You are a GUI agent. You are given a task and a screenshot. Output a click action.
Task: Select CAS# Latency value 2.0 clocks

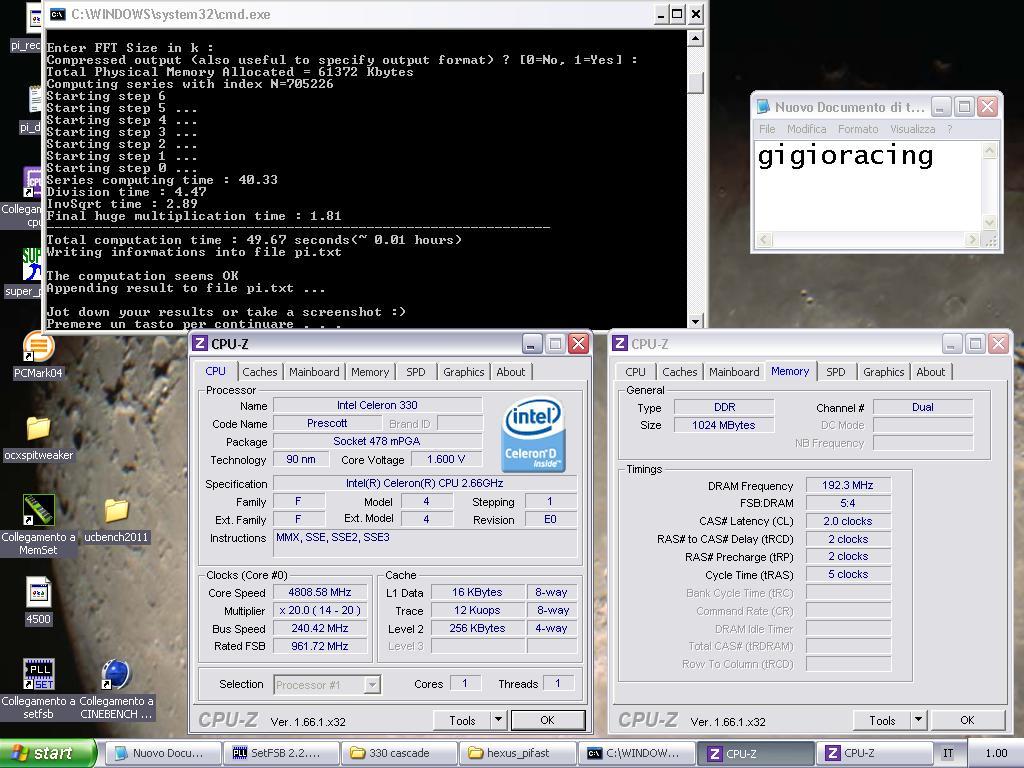[848, 521]
